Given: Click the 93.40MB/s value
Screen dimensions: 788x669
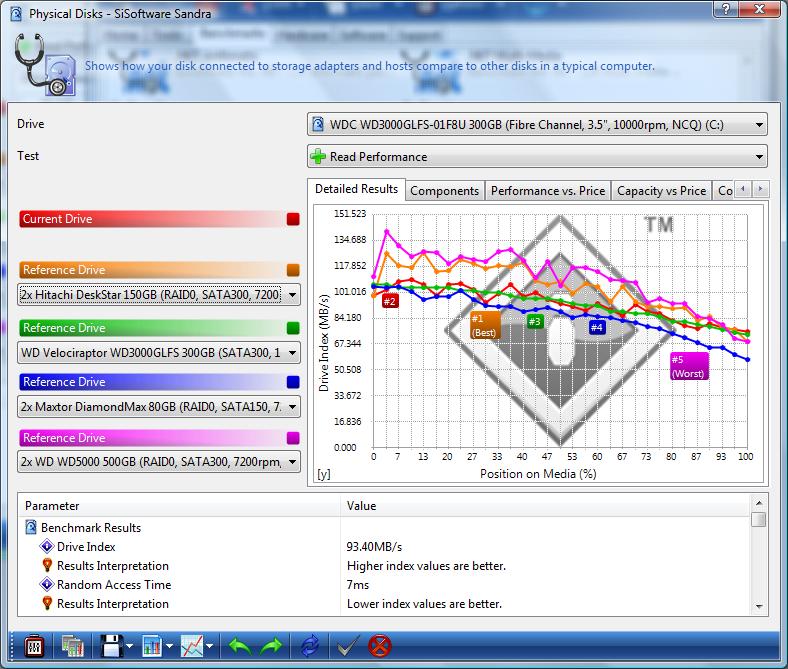Looking at the screenshot, I should click(374, 547).
